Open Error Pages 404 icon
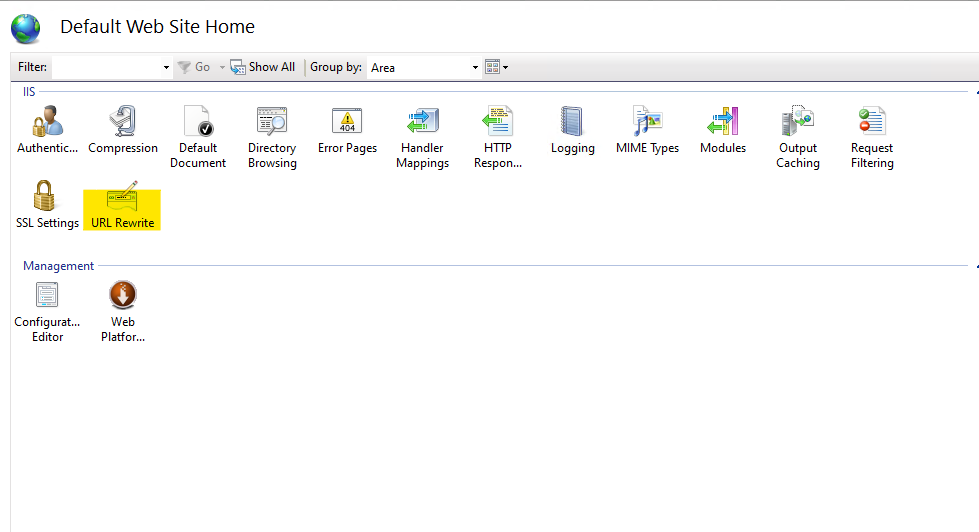 tap(347, 121)
